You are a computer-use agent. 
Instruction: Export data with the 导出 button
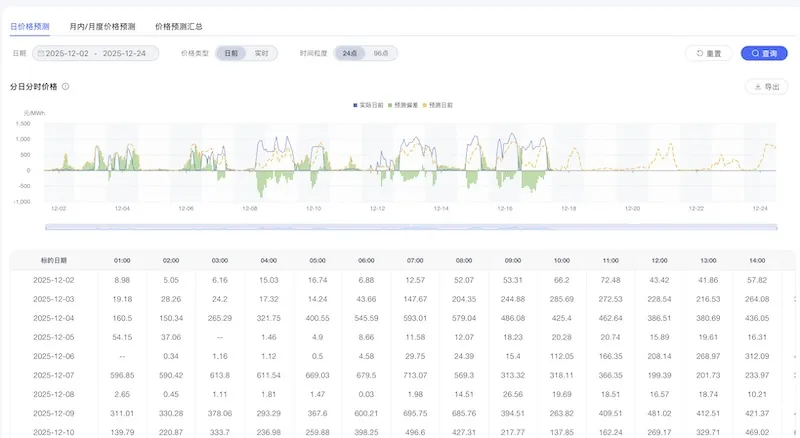[x=765, y=87]
